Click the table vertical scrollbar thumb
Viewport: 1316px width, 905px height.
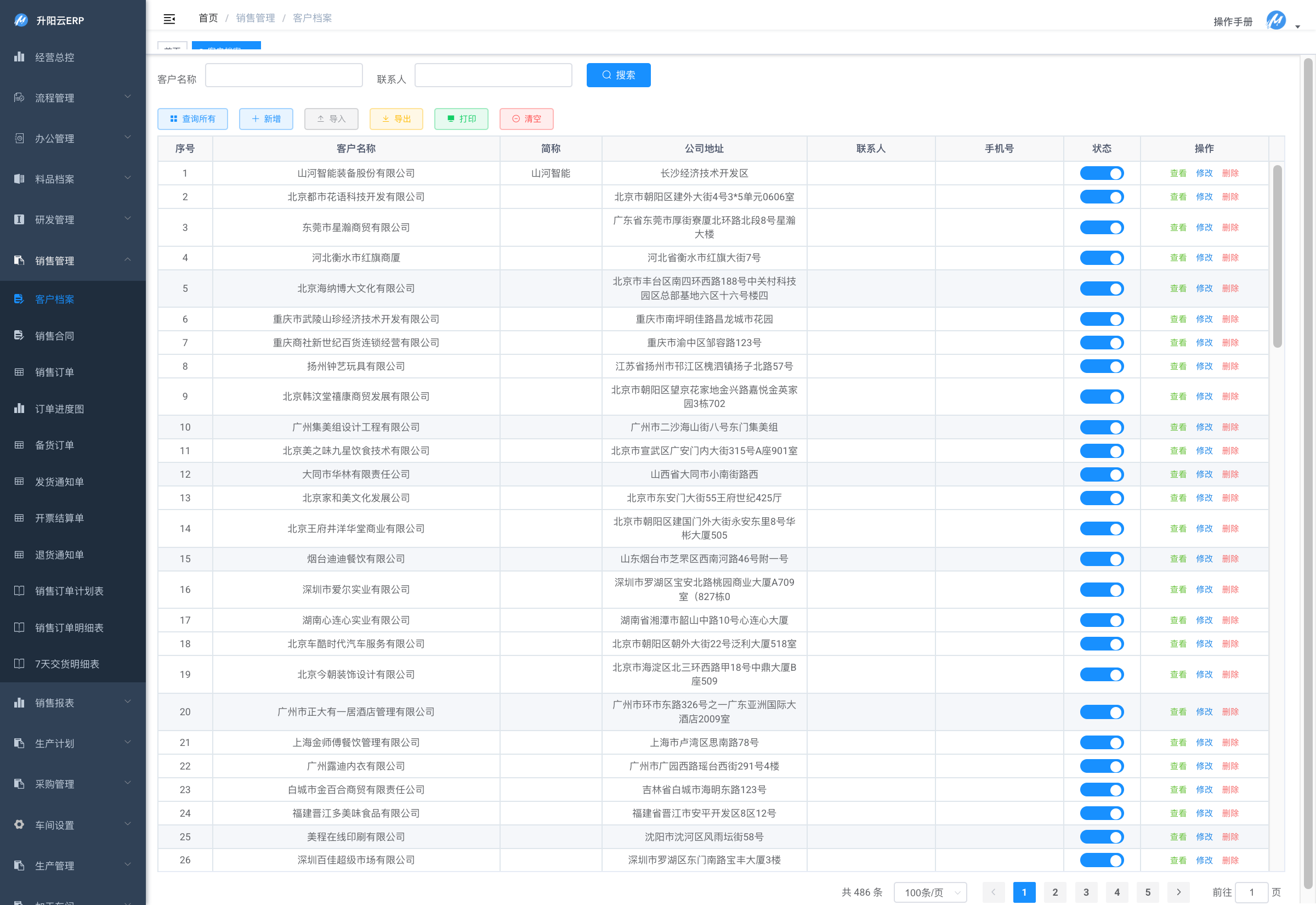coord(1277,255)
